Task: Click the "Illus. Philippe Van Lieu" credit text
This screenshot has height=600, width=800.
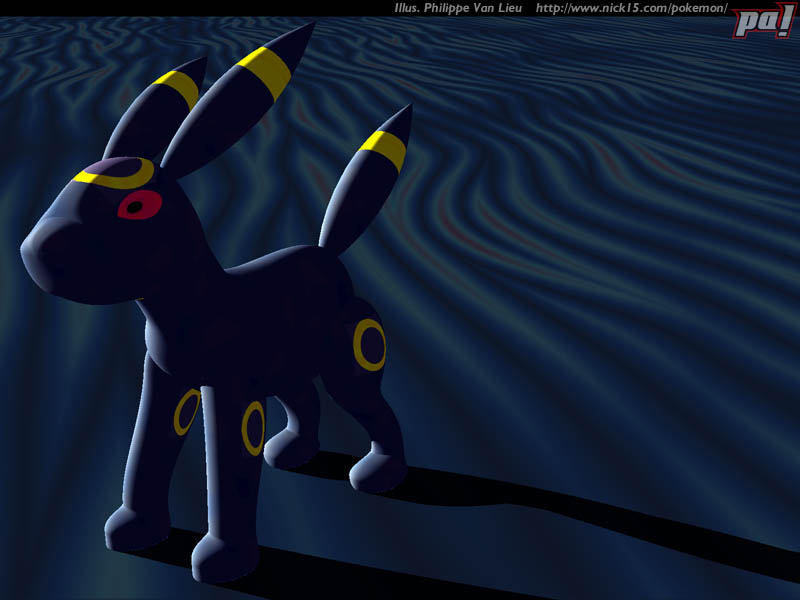Action: [x=458, y=8]
